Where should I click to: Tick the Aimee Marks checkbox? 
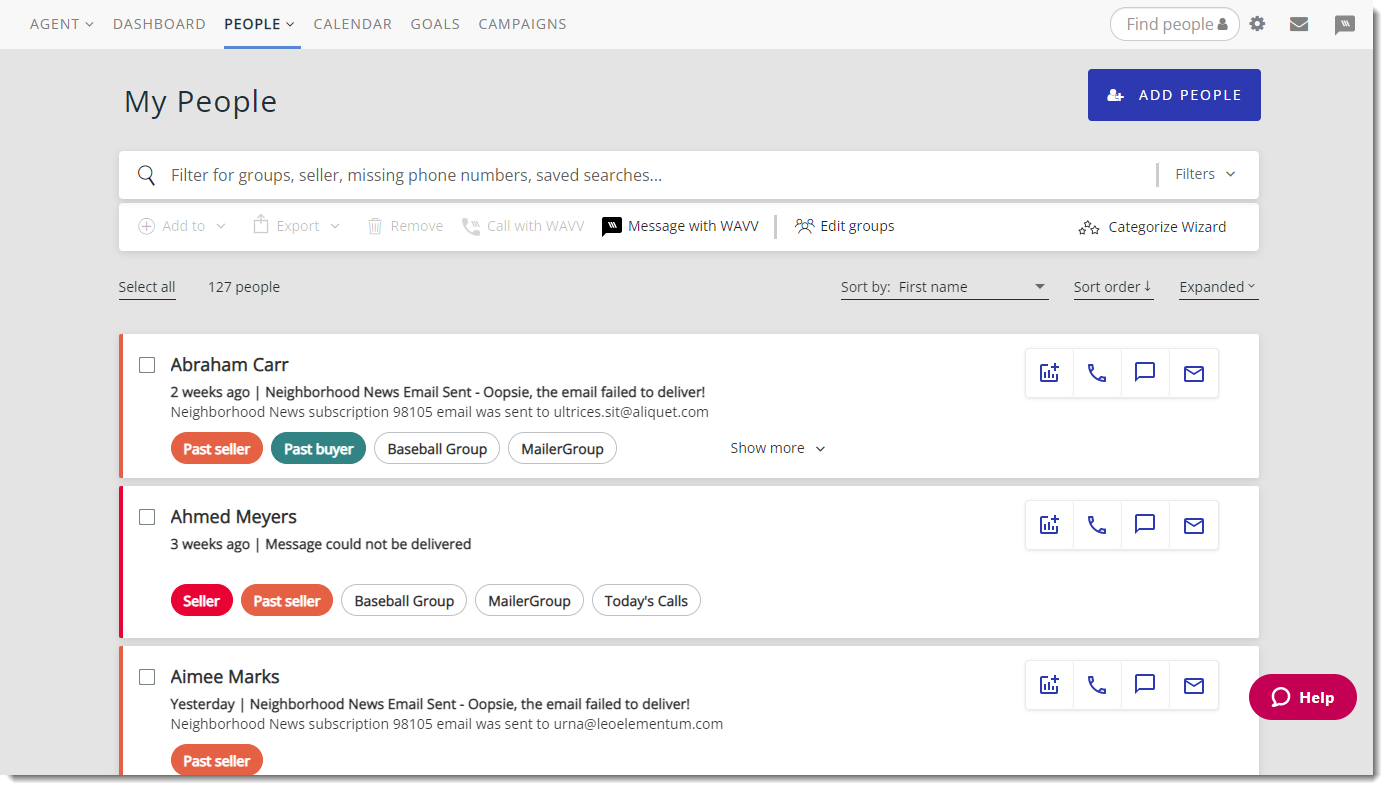pyautogui.click(x=147, y=677)
